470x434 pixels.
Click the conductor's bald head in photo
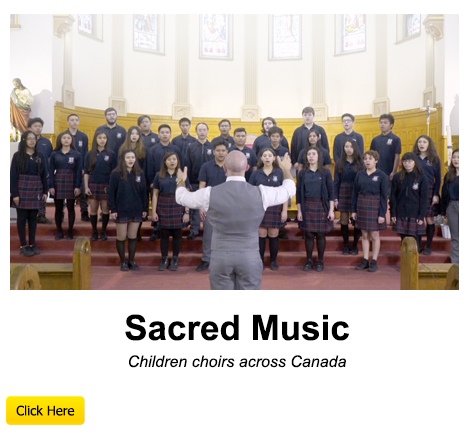pyautogui.click(x=236, y=163)
